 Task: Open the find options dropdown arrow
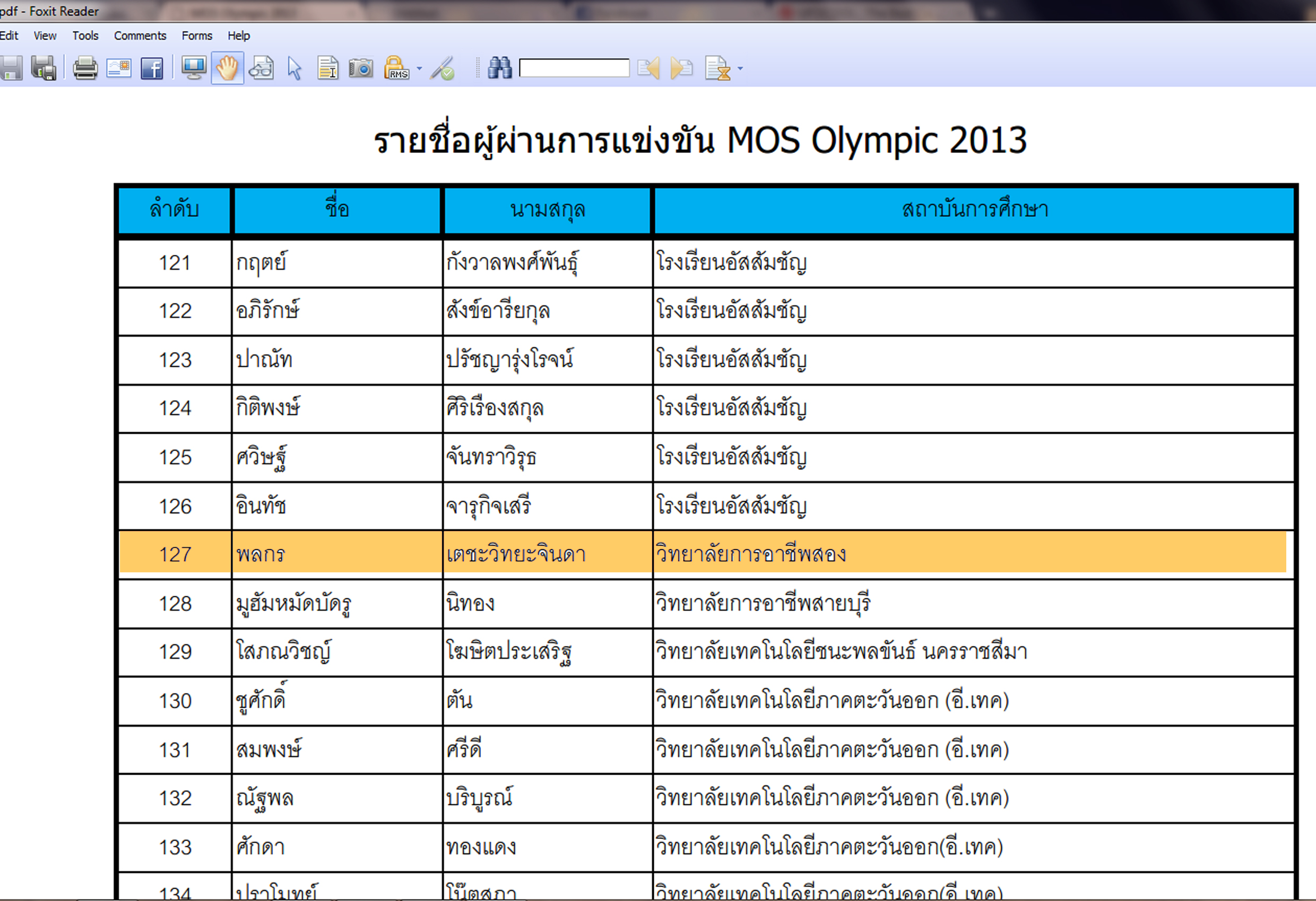(x=740, y=68)
